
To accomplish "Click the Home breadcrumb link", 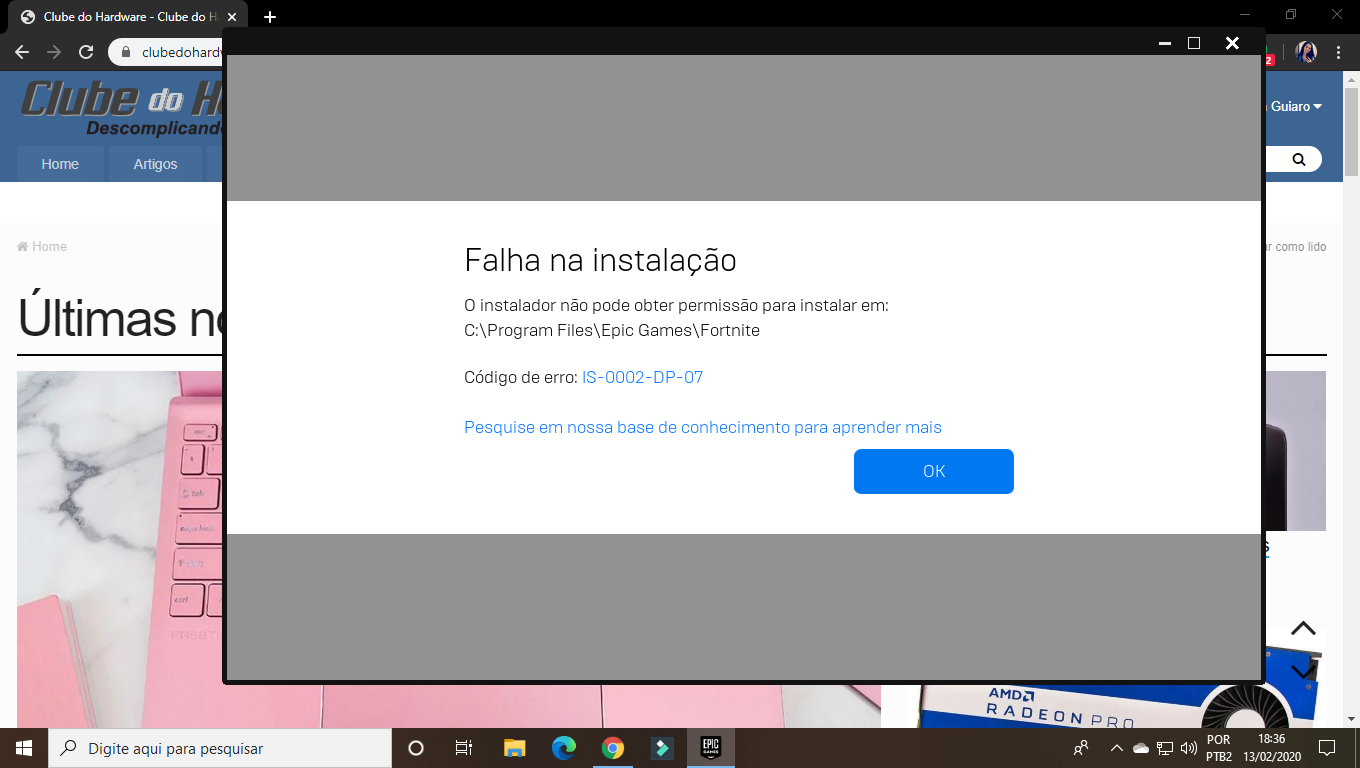I will (x=42, y=246).
